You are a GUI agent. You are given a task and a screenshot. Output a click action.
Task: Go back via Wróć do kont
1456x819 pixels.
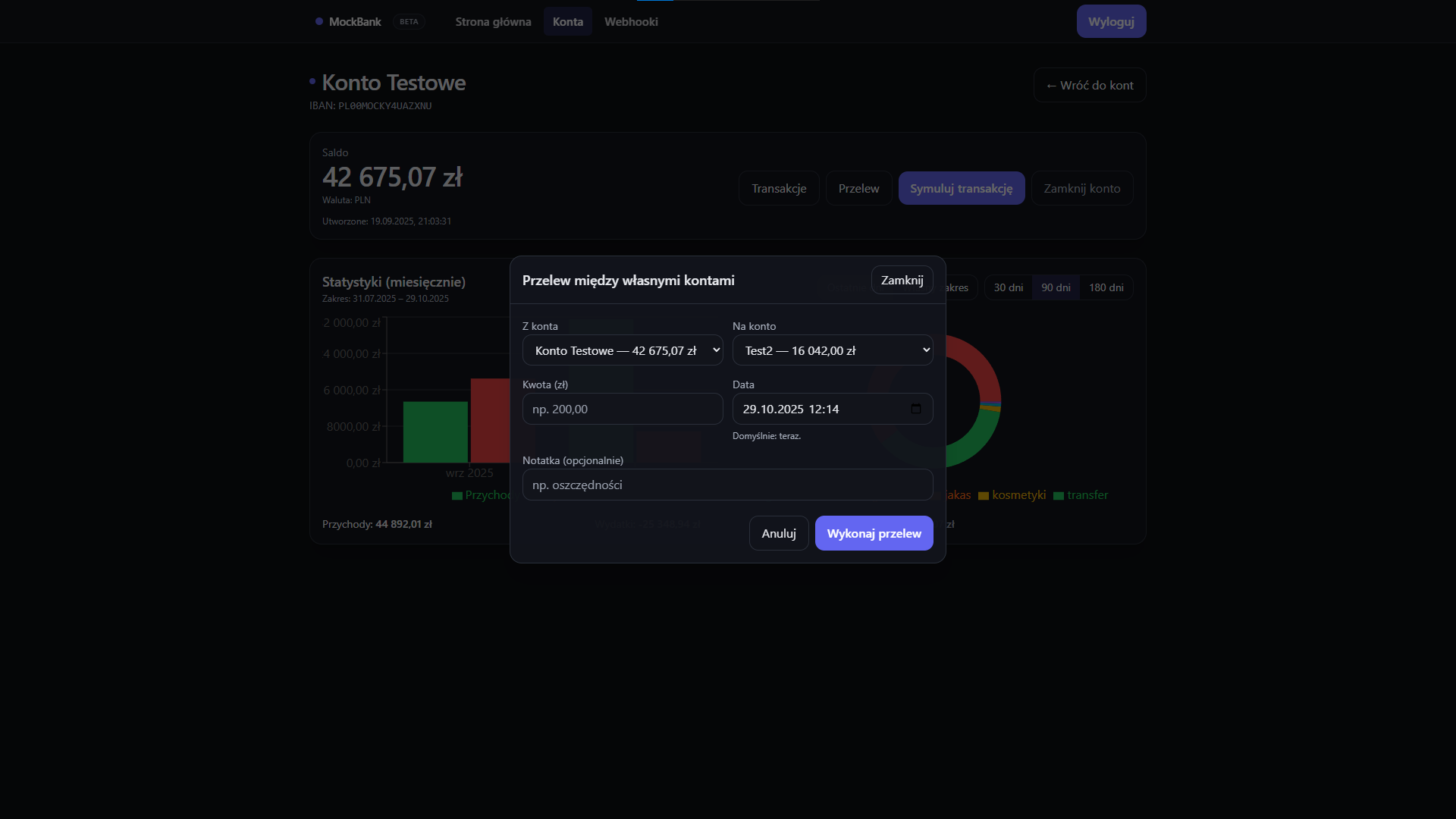tap(1089, 85)
